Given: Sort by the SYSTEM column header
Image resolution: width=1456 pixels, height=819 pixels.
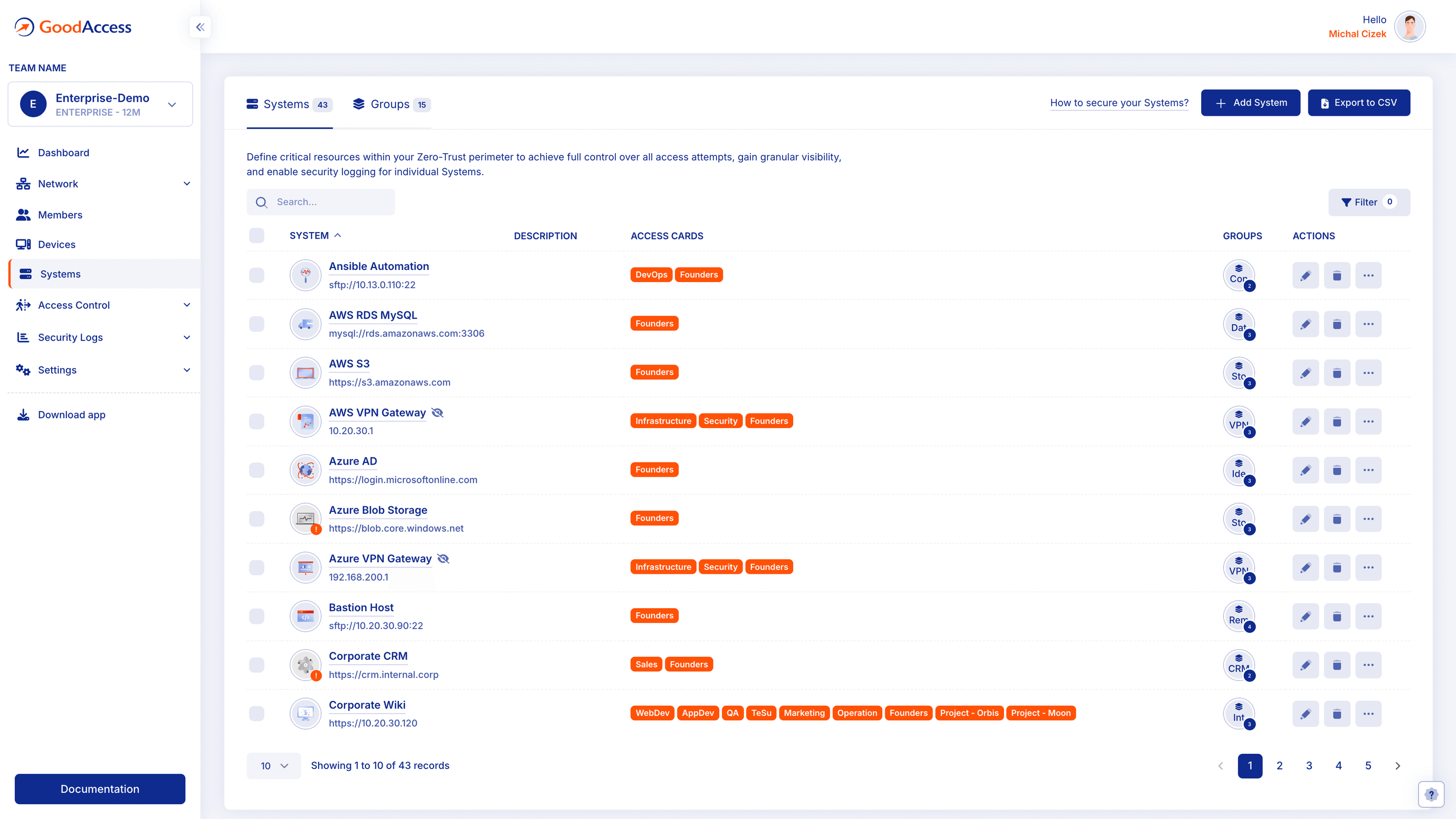Looking at the screenshot, I should click(315, 236).
